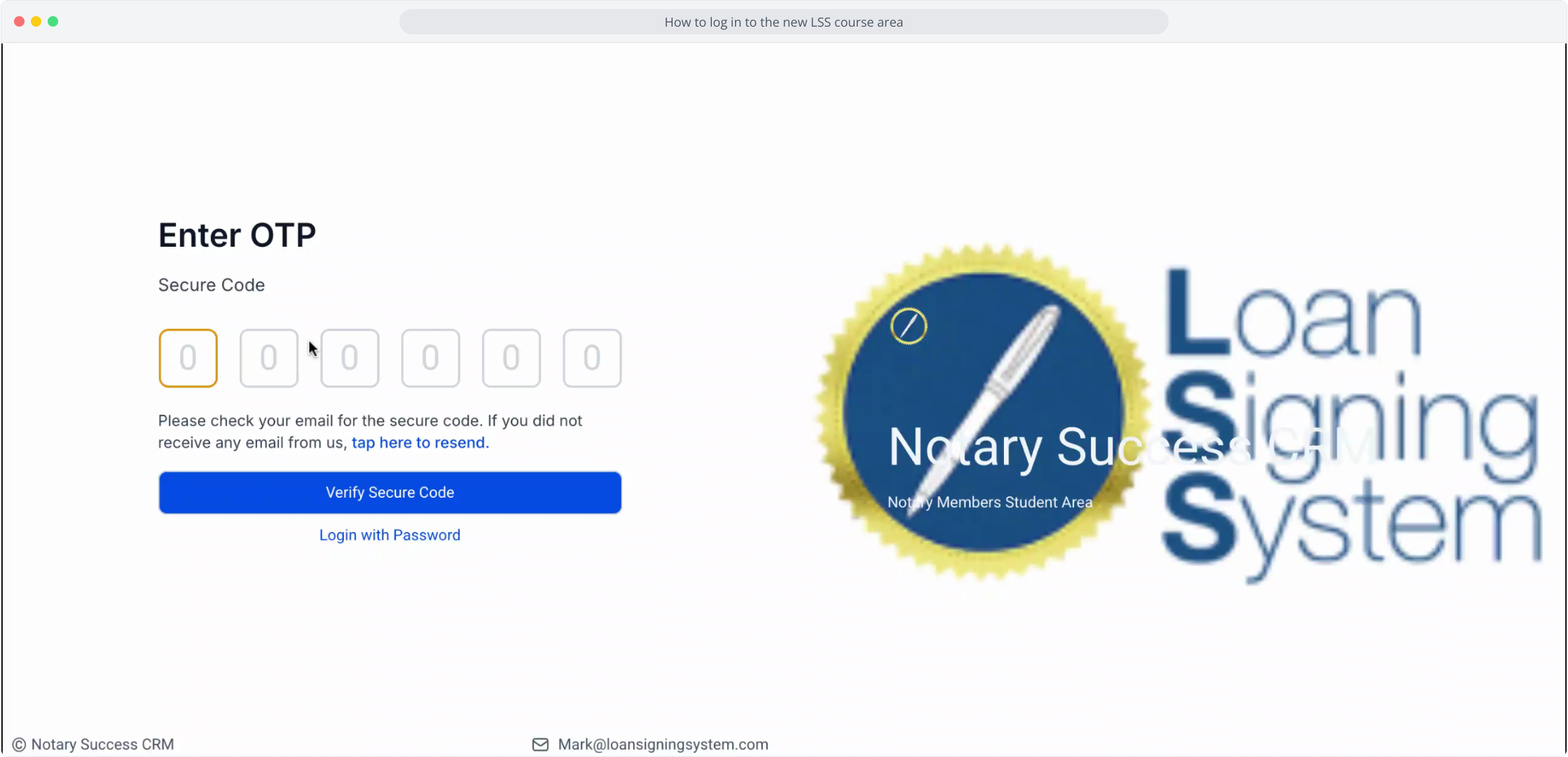Click the 'Enter OTP' heading
1568x757 pixels.
(237, 235)
